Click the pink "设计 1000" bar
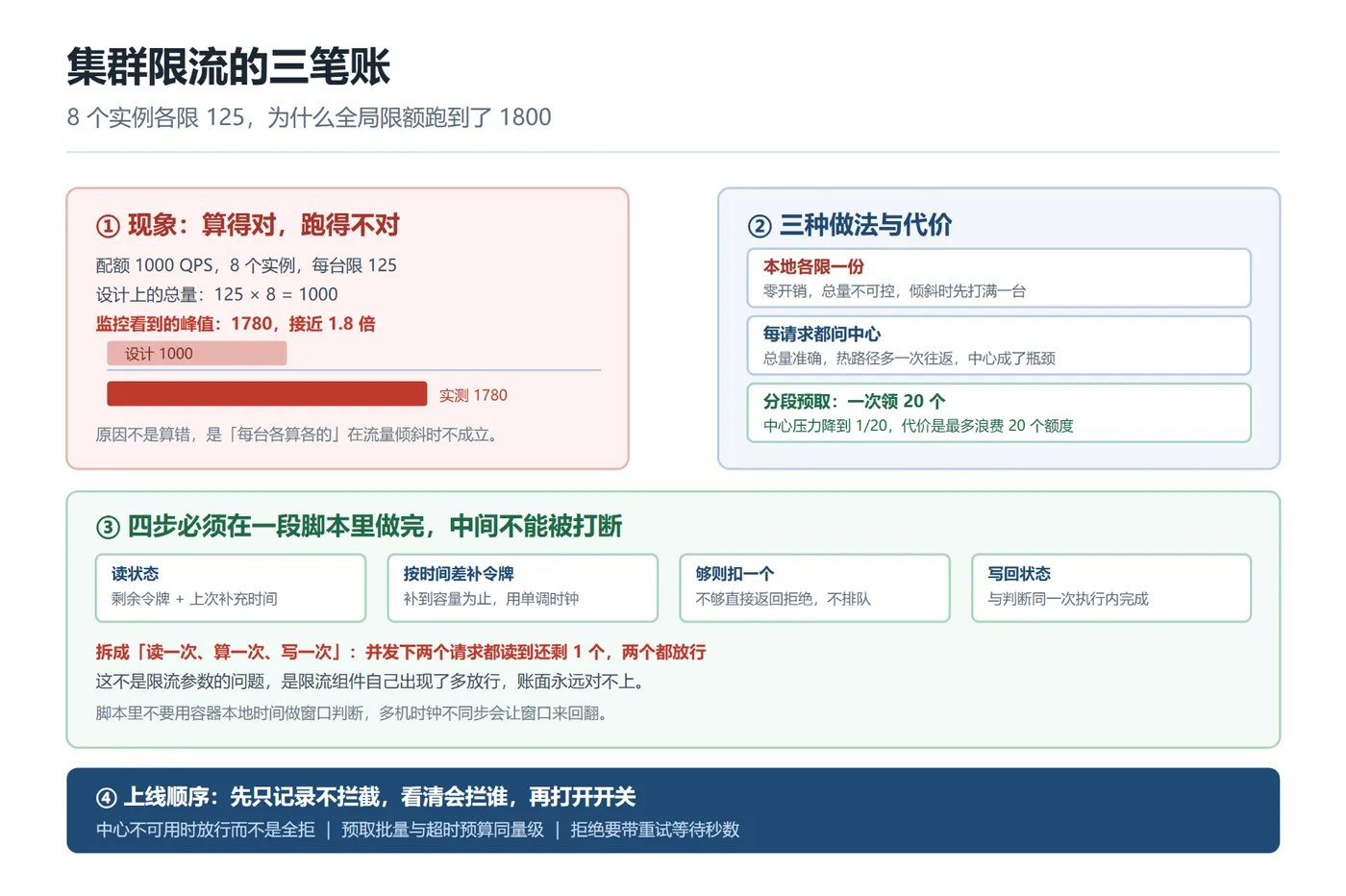 click(196, 354)
